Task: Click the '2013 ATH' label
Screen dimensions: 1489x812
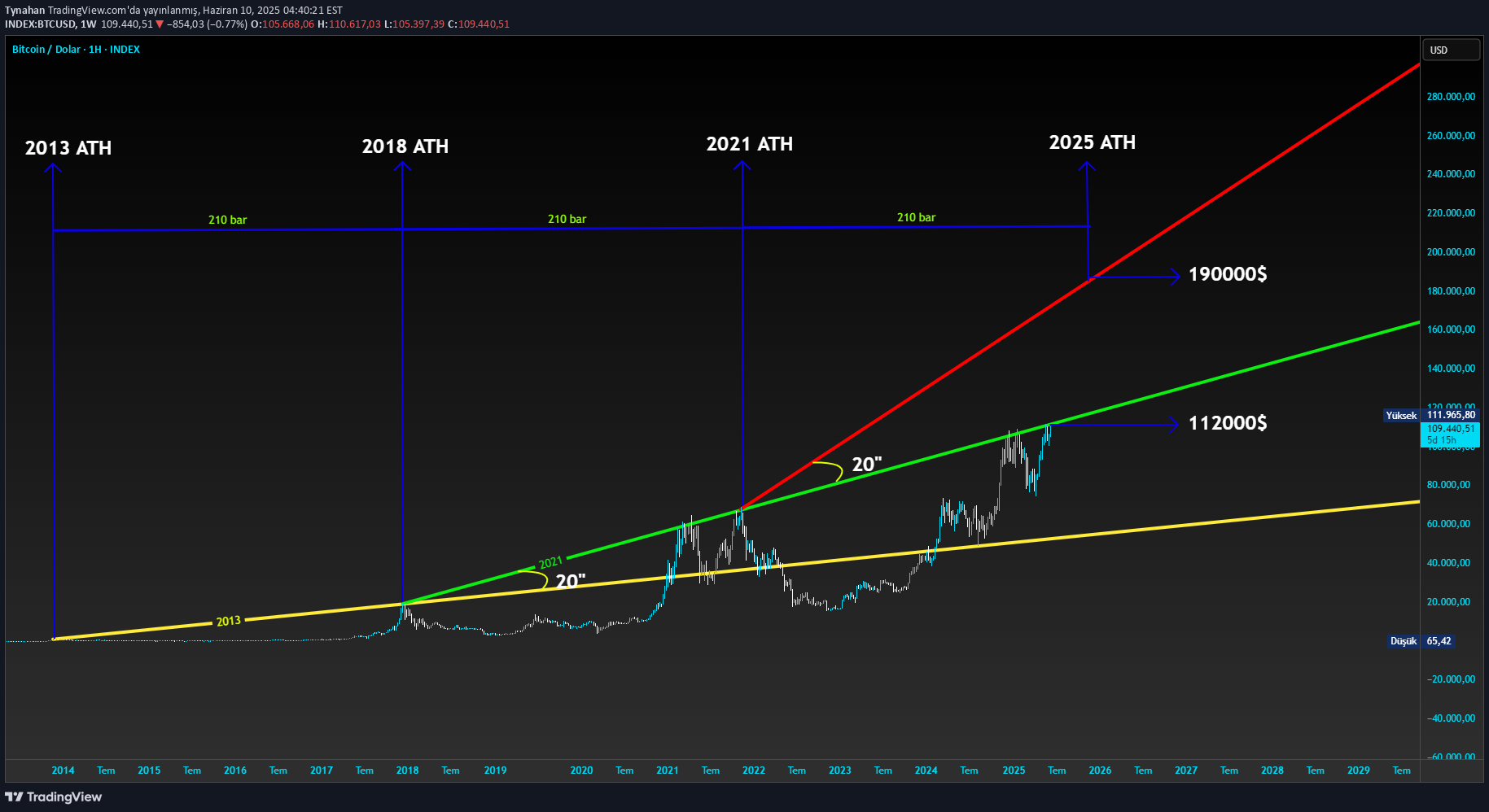Action: pyautogui.click(x=68, y=148)
